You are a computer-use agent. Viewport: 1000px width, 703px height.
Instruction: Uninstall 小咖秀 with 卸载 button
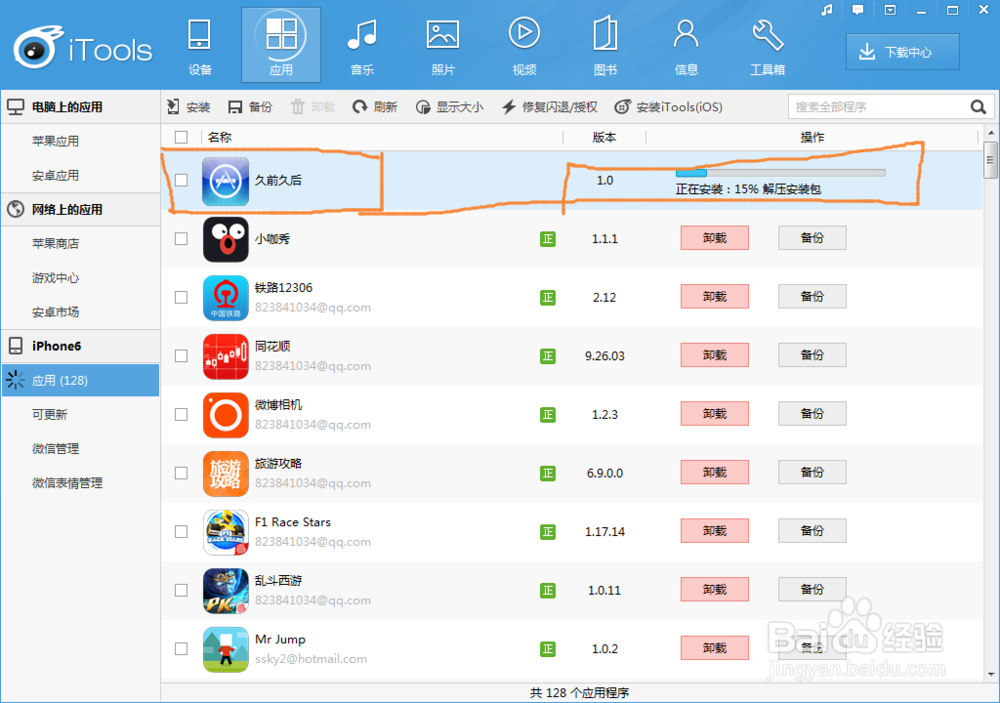714,238
